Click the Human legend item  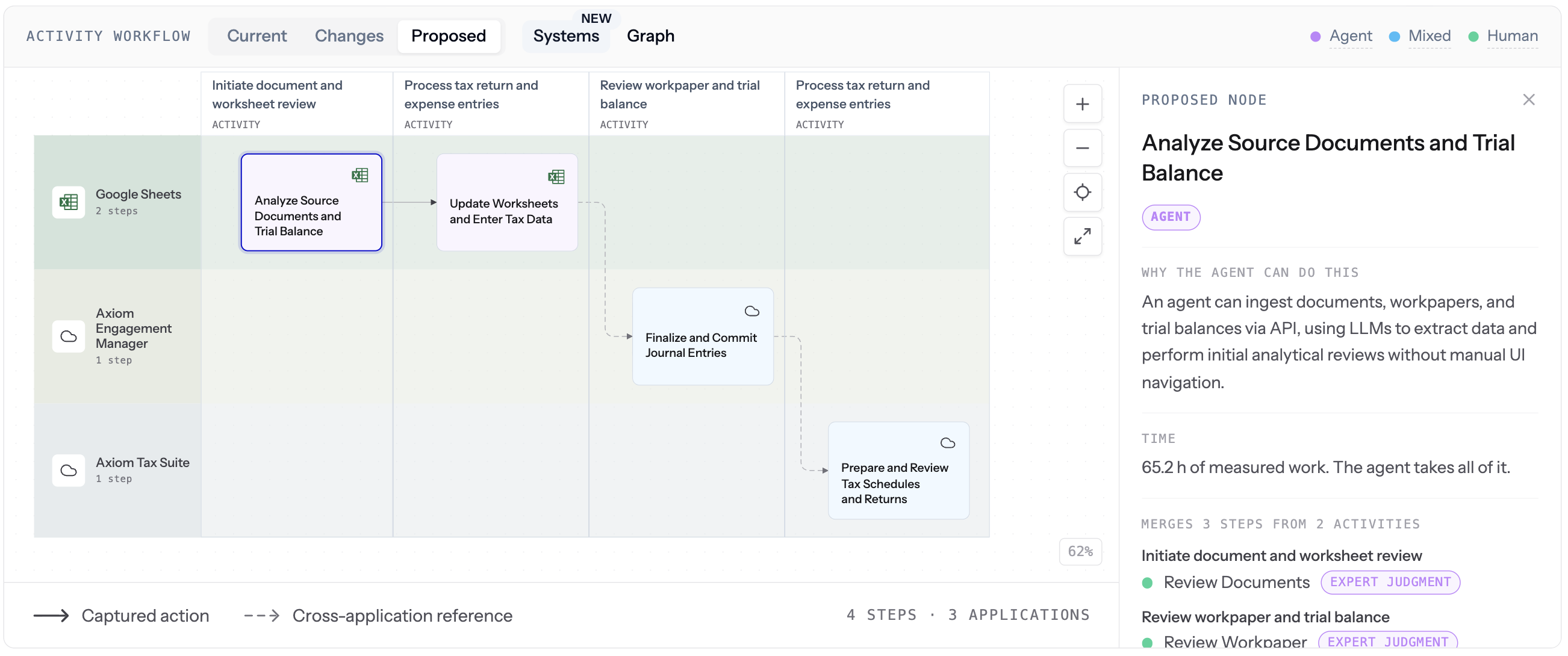coord(1504,36)
